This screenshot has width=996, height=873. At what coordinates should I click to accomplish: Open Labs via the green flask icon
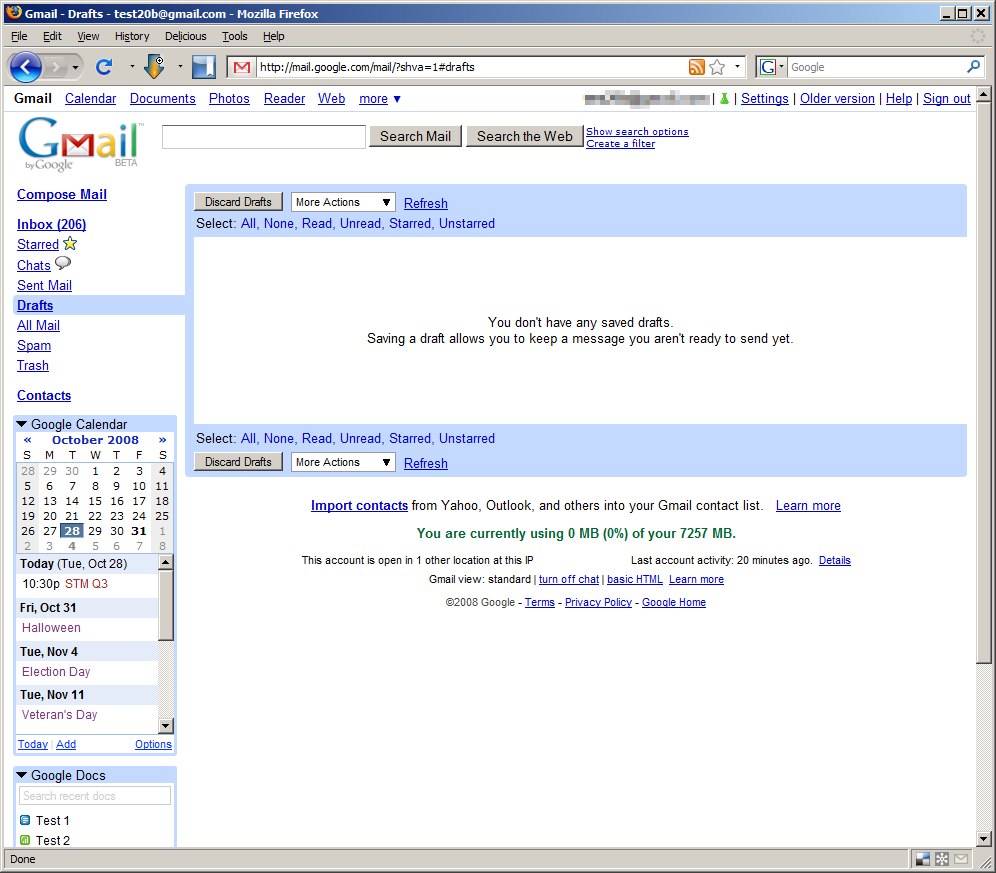(723, 98)
